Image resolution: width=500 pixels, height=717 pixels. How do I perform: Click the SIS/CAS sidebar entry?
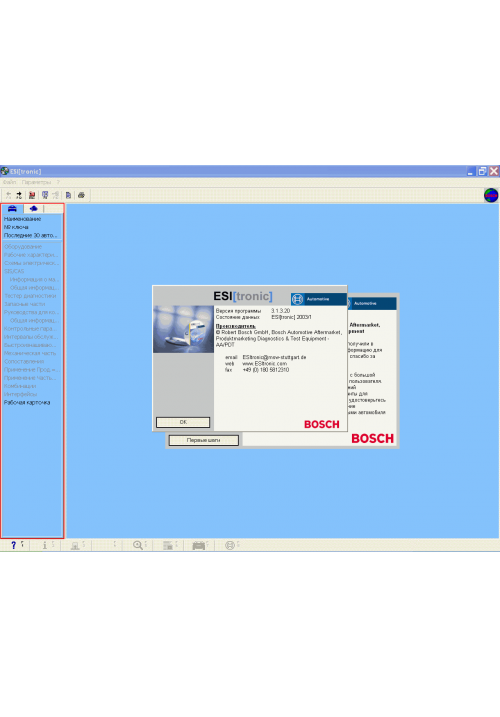(14, 271)
